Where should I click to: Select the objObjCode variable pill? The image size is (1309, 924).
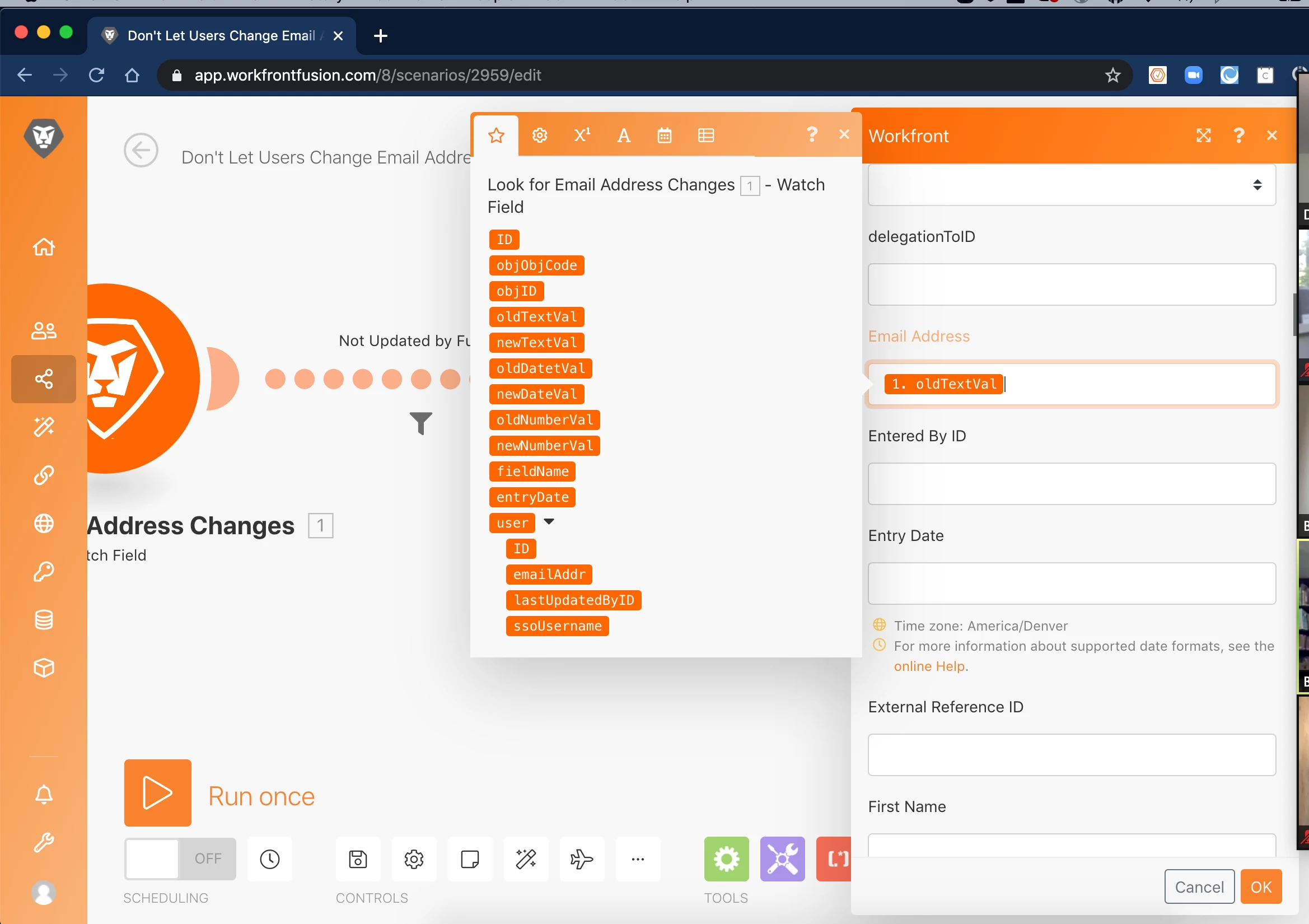(536, 265)
